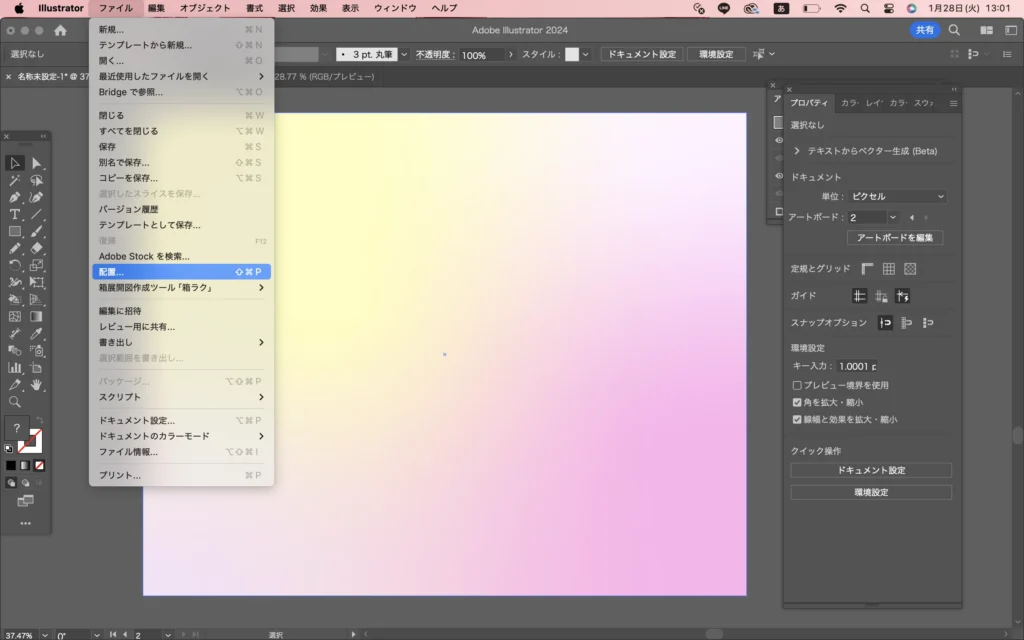Pick the Hand tool
This screenshot has width=1024, height=640.
click(x=37, y=384)
